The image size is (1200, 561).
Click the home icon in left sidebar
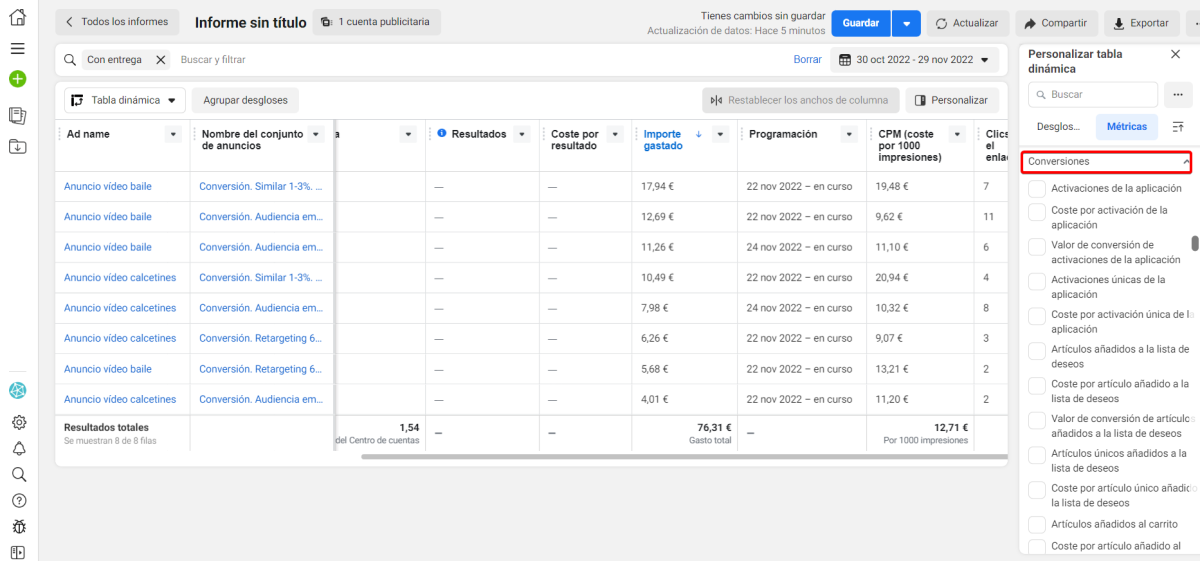(x=17, y=18)
